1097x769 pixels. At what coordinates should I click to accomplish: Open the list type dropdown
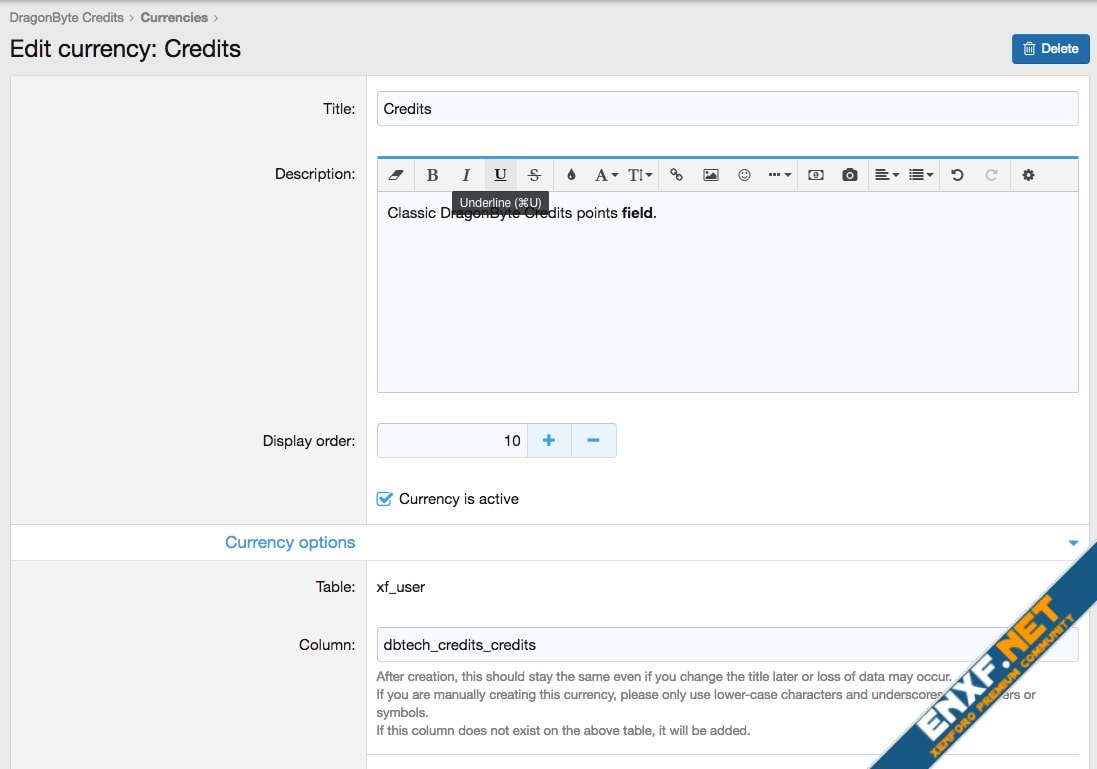921,175
